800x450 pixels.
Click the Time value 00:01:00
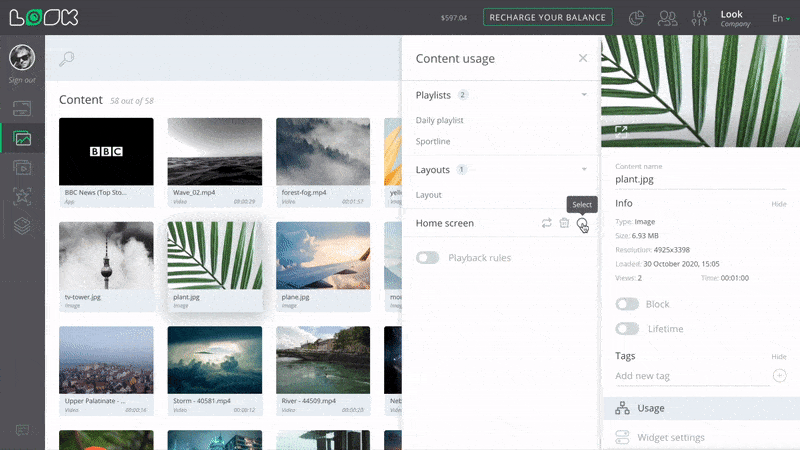[735, 278]
